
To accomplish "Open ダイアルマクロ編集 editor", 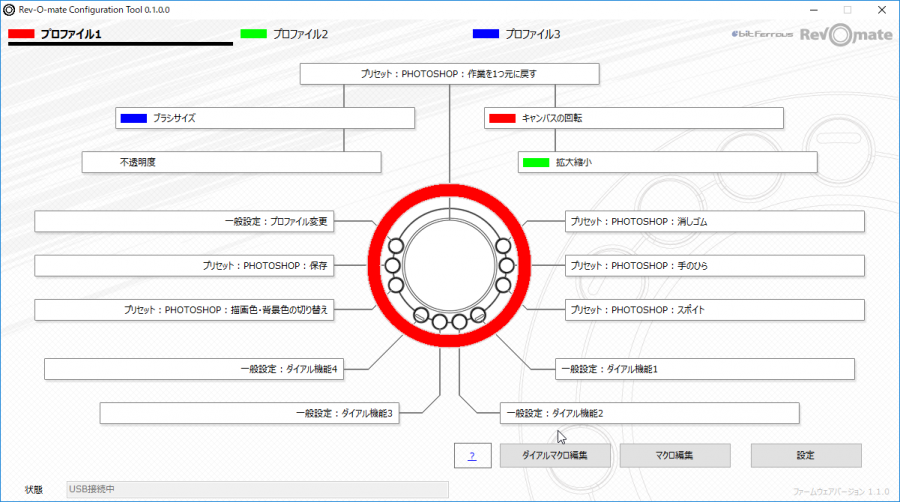I will (555, 456).
